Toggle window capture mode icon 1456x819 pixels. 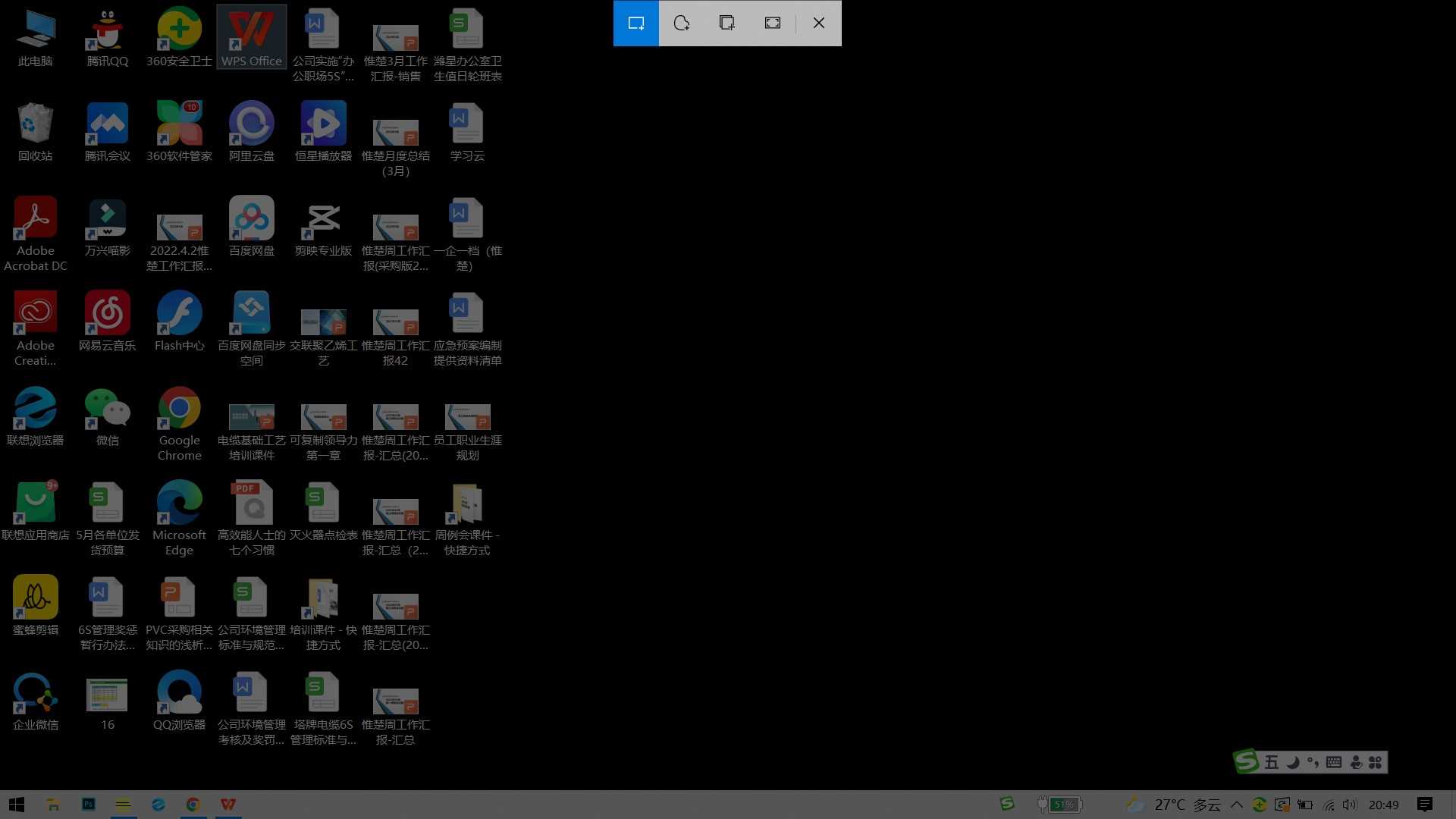click(727, 23)
